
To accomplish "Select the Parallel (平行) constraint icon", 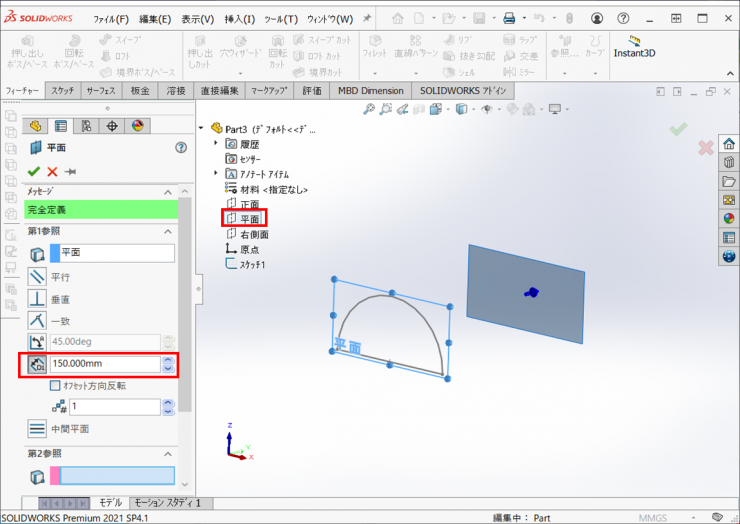I will [37, 277].
